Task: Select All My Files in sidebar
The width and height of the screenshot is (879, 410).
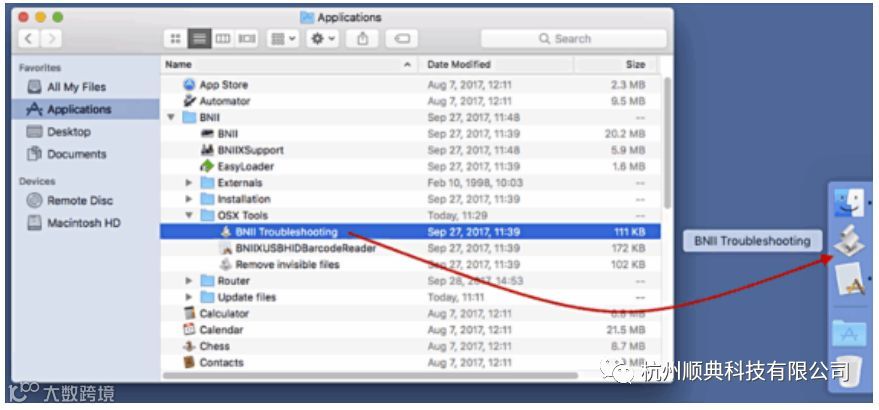Action: click(77, 87)
